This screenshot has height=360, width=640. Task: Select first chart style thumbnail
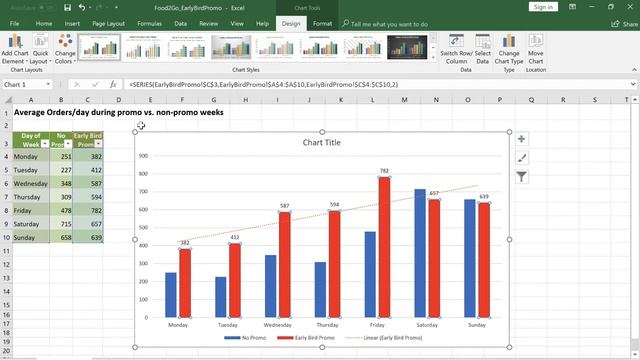(x=99, y=47)
